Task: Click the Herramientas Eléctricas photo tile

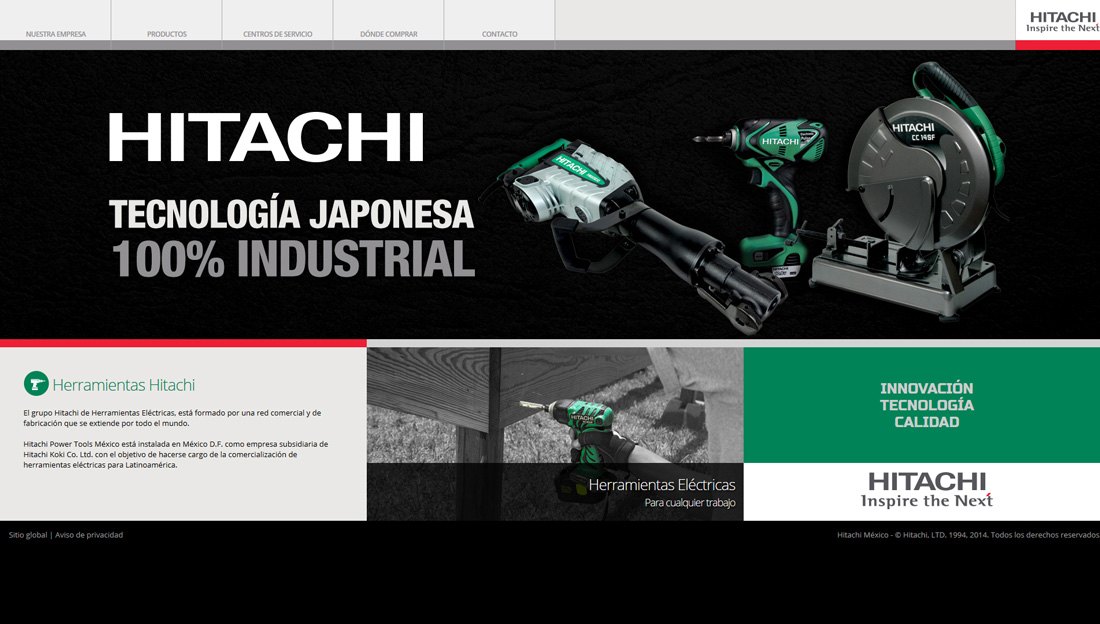Action: [555, 434]
